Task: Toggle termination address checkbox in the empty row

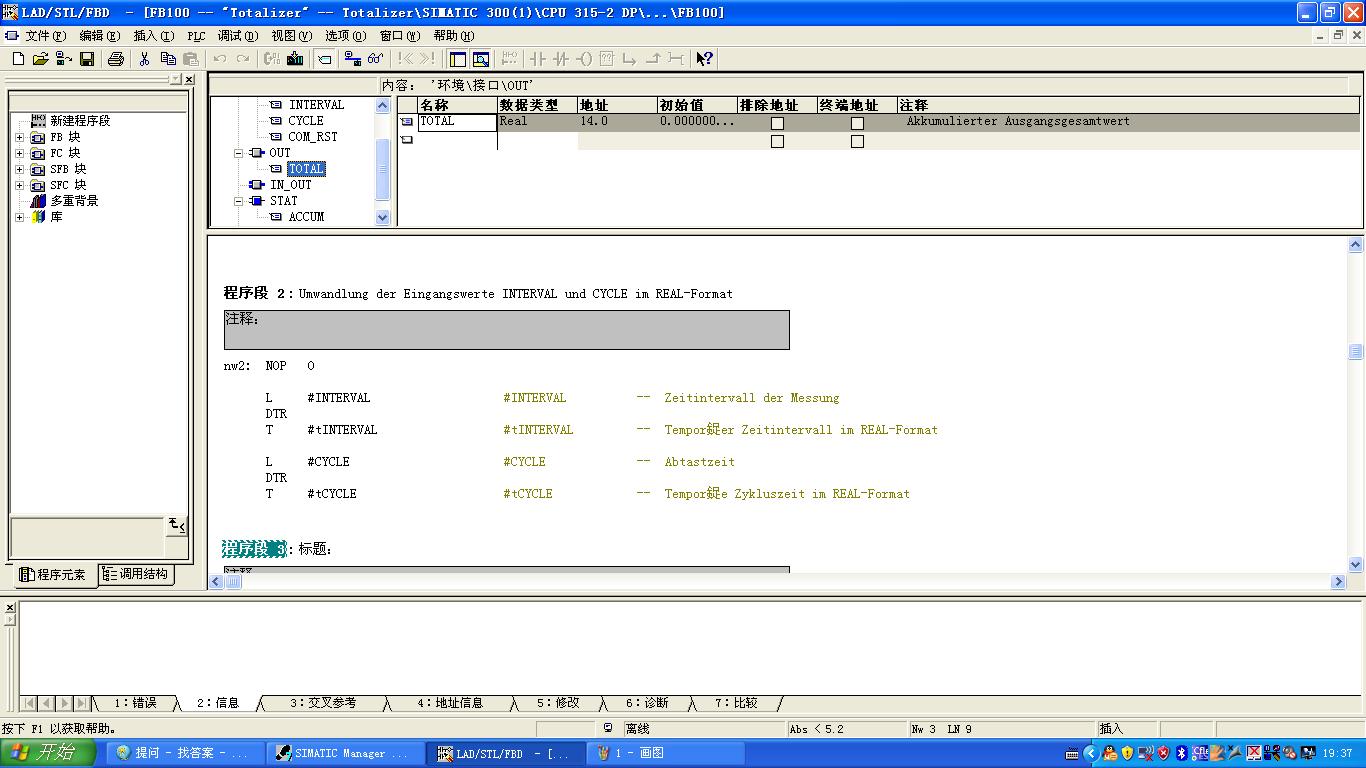Action: coord(857,142)
